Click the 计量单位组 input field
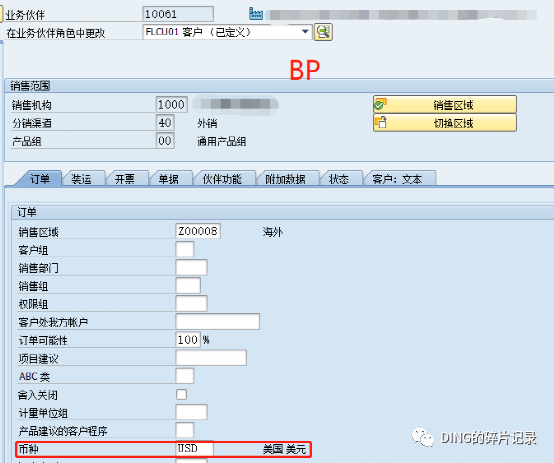The width and height of the screenshot is (554, 463). tap(191, 412)
